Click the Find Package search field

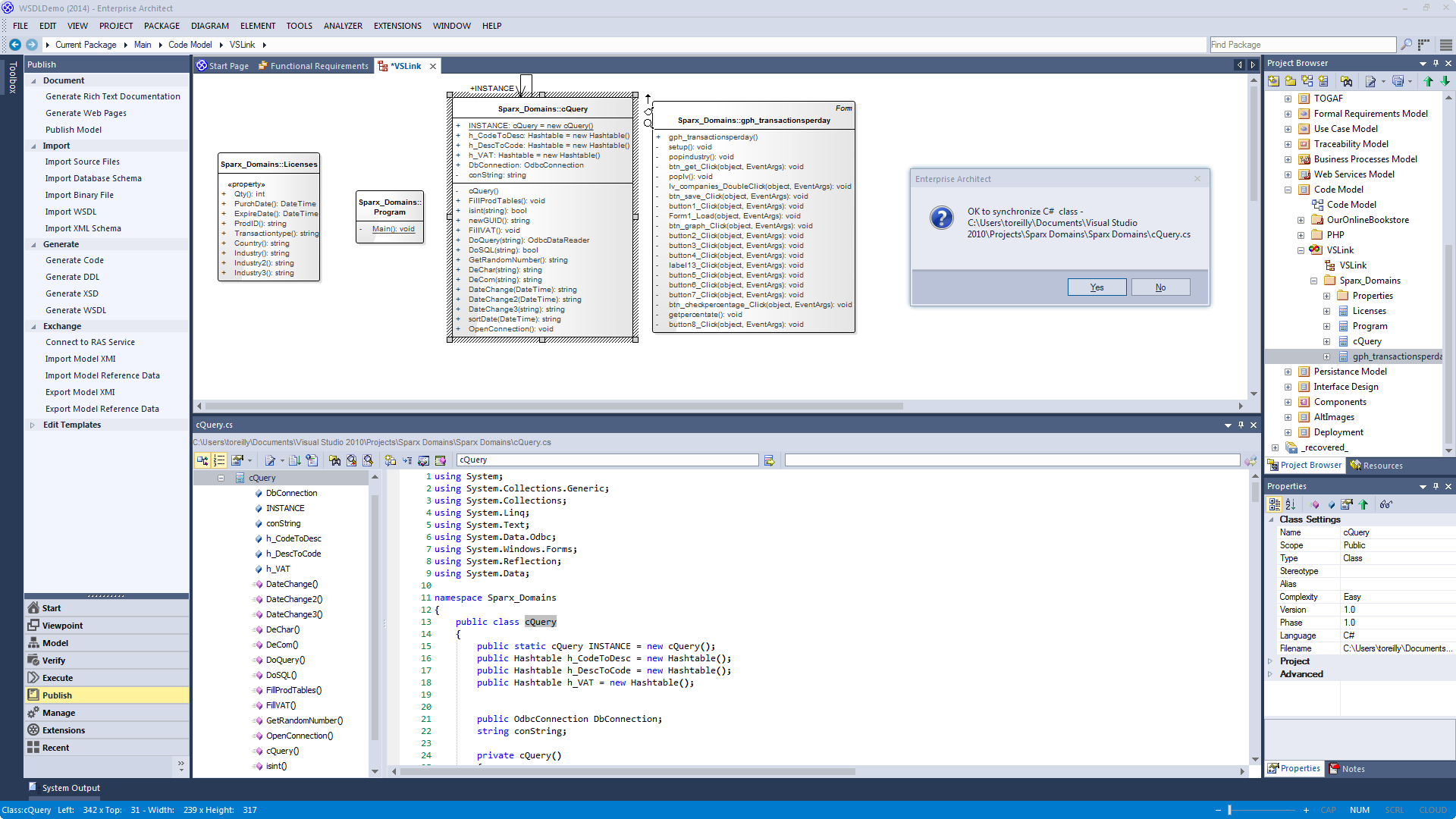coord(1302,45)
